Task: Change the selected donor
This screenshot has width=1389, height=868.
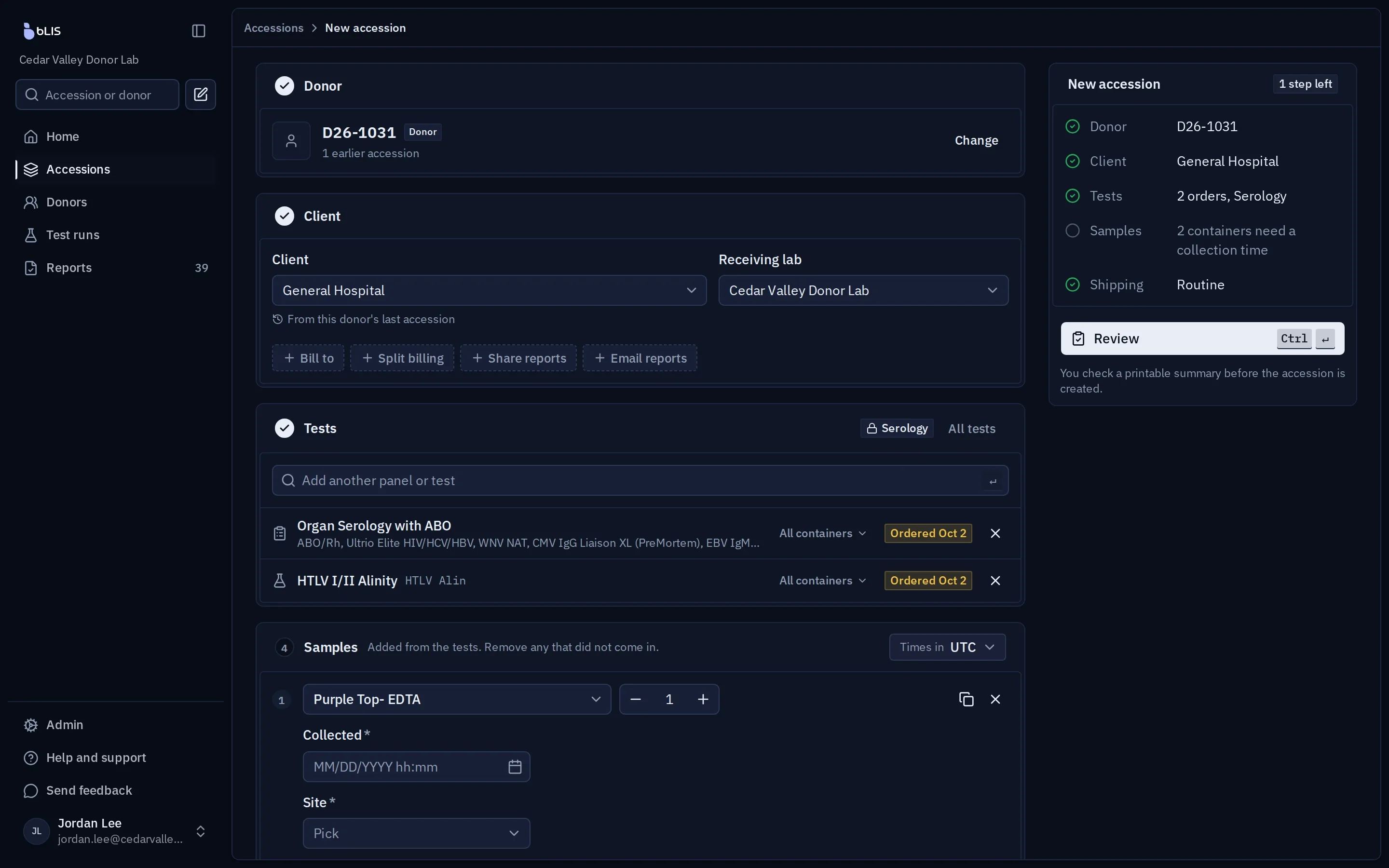Action: pos(976,140)
